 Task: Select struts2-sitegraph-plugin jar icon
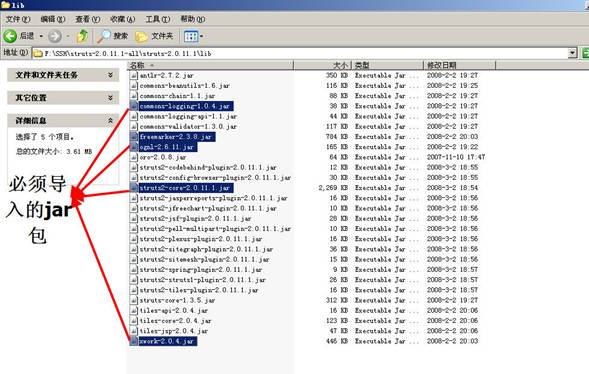[134, 249]
